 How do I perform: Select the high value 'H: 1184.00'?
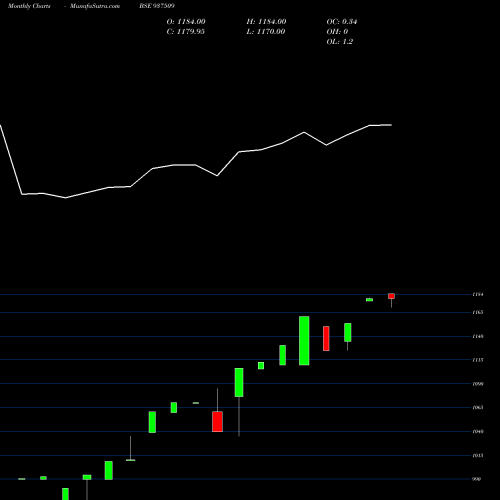pyautogui.click(x=266, y=22)
